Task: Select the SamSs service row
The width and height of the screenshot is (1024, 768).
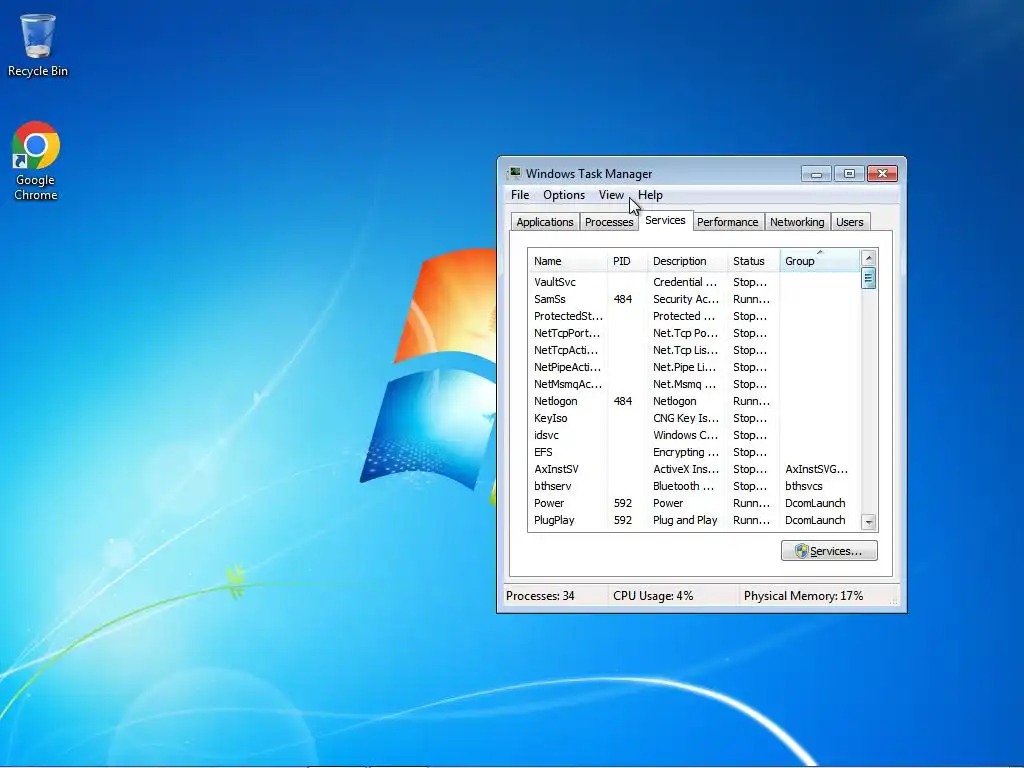Action: [694, 299]
